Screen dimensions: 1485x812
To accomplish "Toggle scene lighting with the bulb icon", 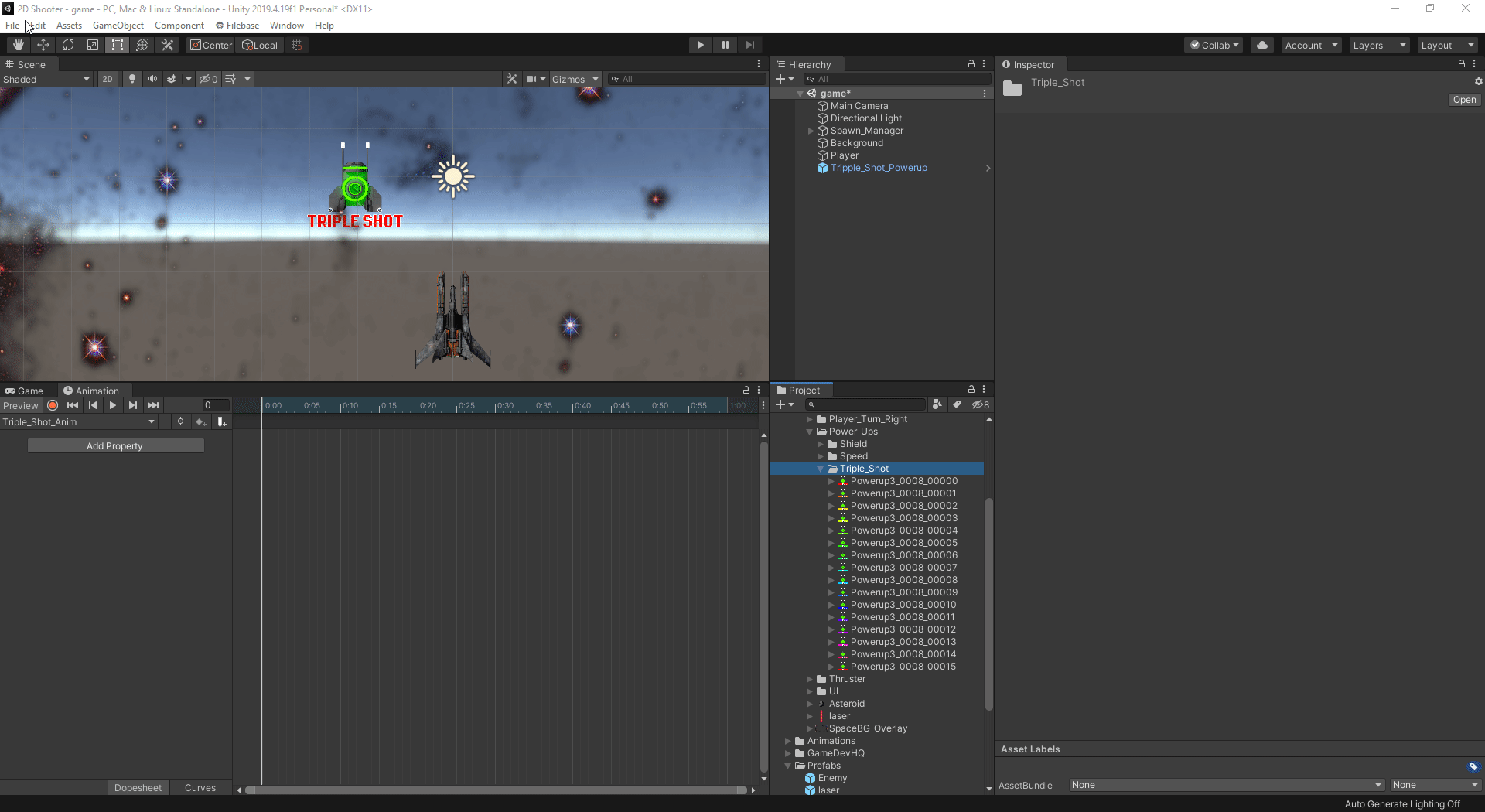I will pyautogui.click(x=132, y=79).
